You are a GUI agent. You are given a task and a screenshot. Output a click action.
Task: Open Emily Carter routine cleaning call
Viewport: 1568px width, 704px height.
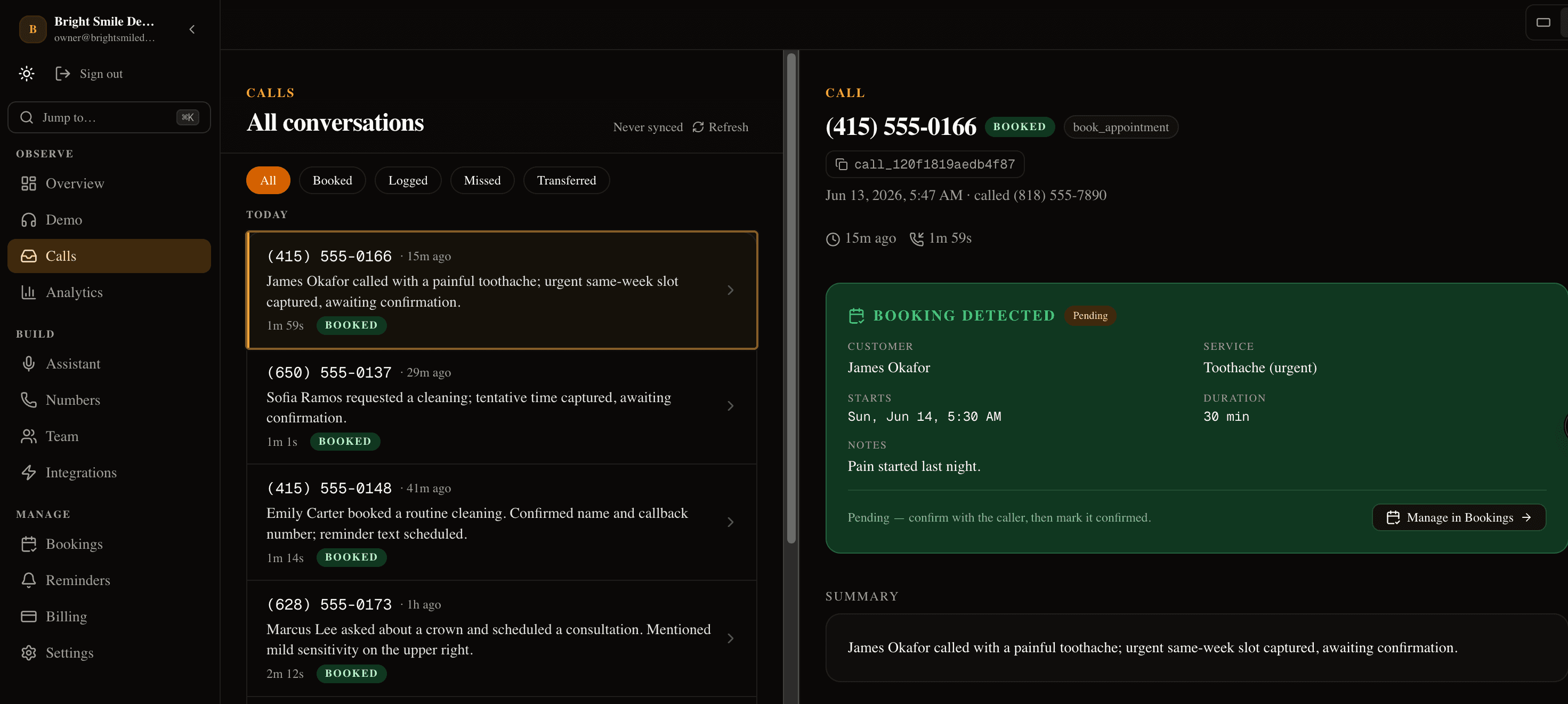point(502,522)
